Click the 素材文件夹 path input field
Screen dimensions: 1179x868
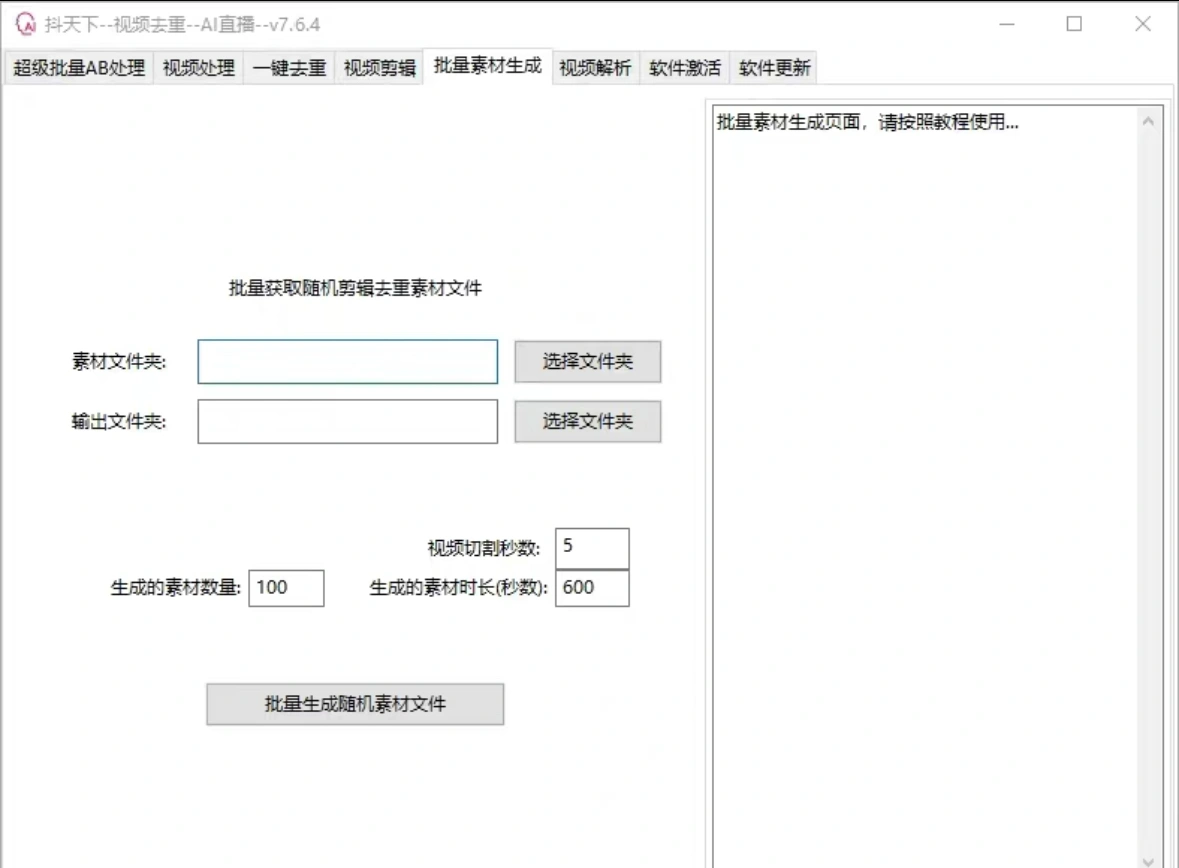347,362
